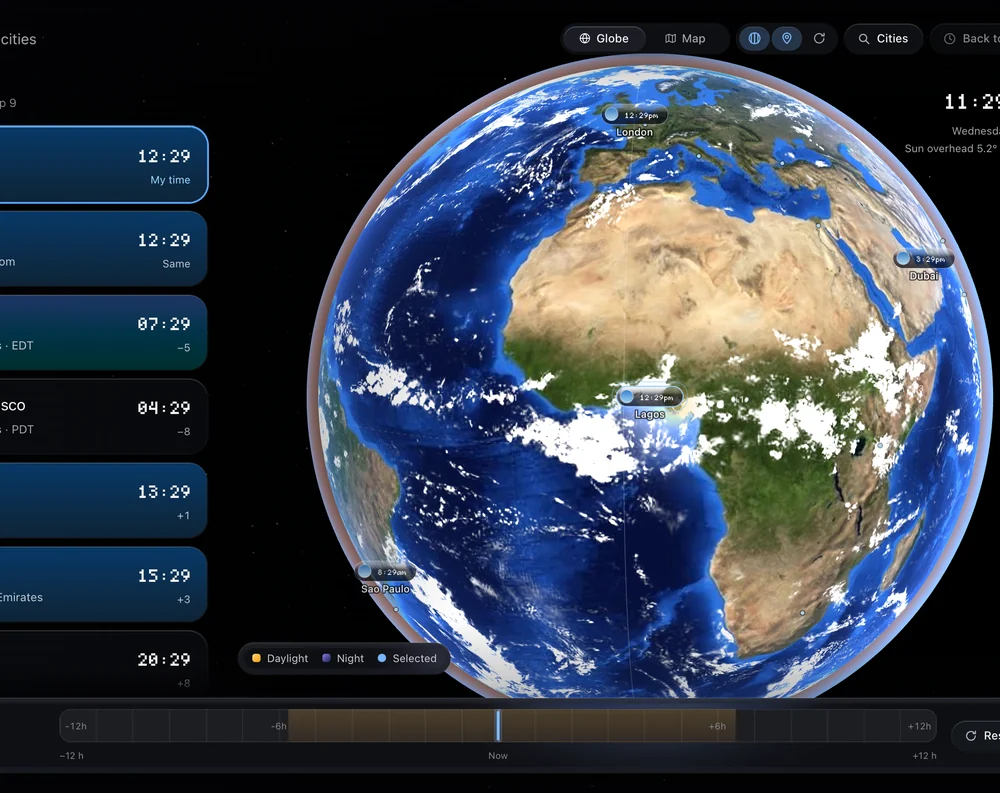Toggle the day/night overlay icon

point(754,38)
